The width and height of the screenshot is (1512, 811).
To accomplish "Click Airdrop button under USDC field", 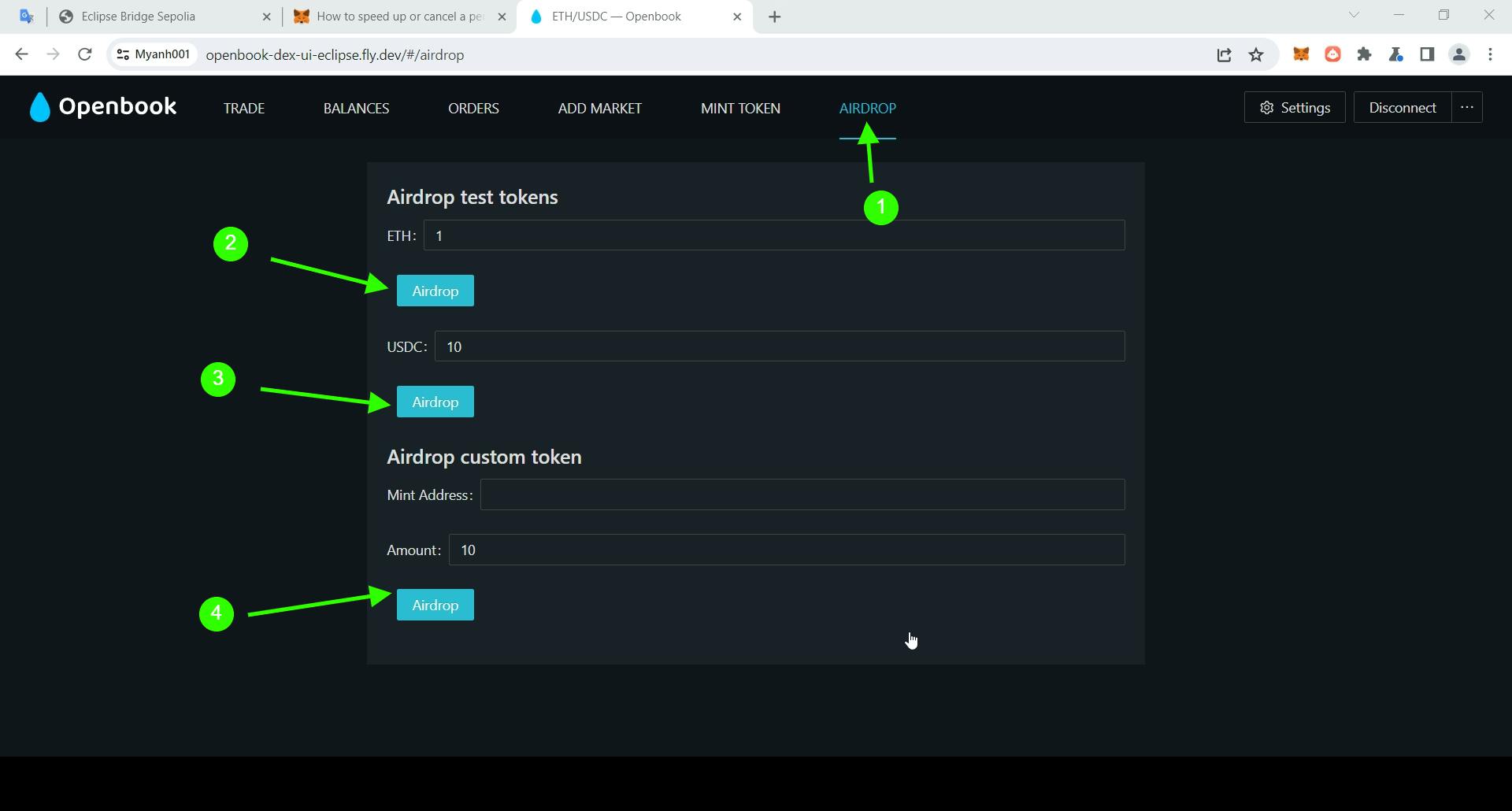I will [x=435, y=402].
